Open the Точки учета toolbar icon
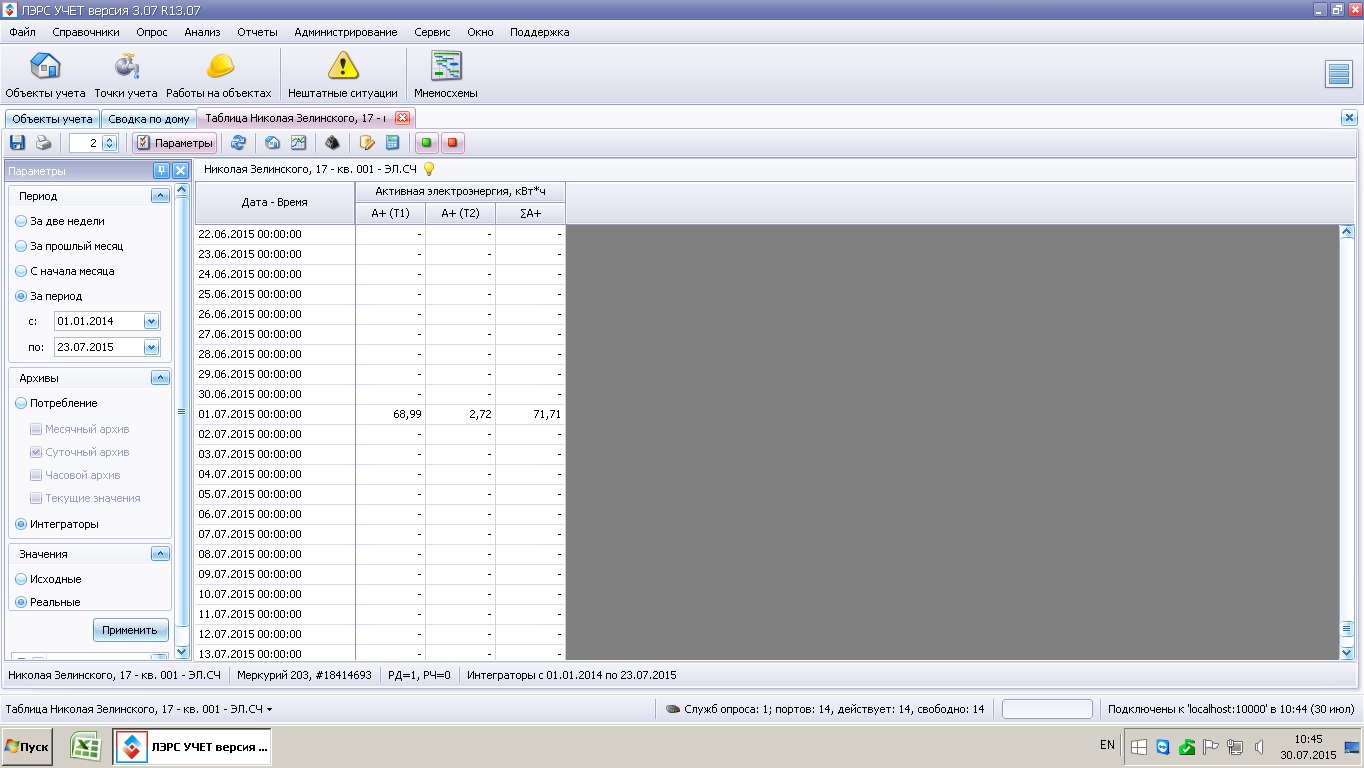The image size is (1364, 768). (x=126, y=75)
